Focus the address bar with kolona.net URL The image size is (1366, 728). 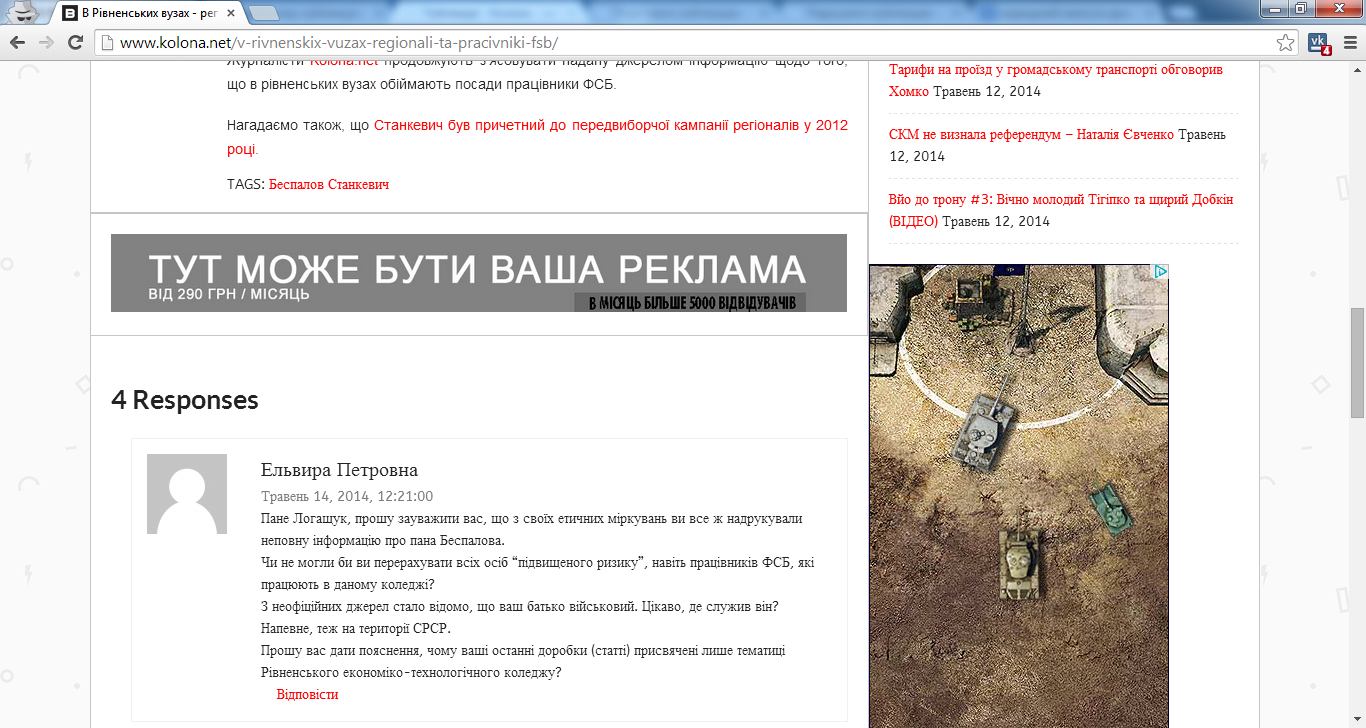698,43
